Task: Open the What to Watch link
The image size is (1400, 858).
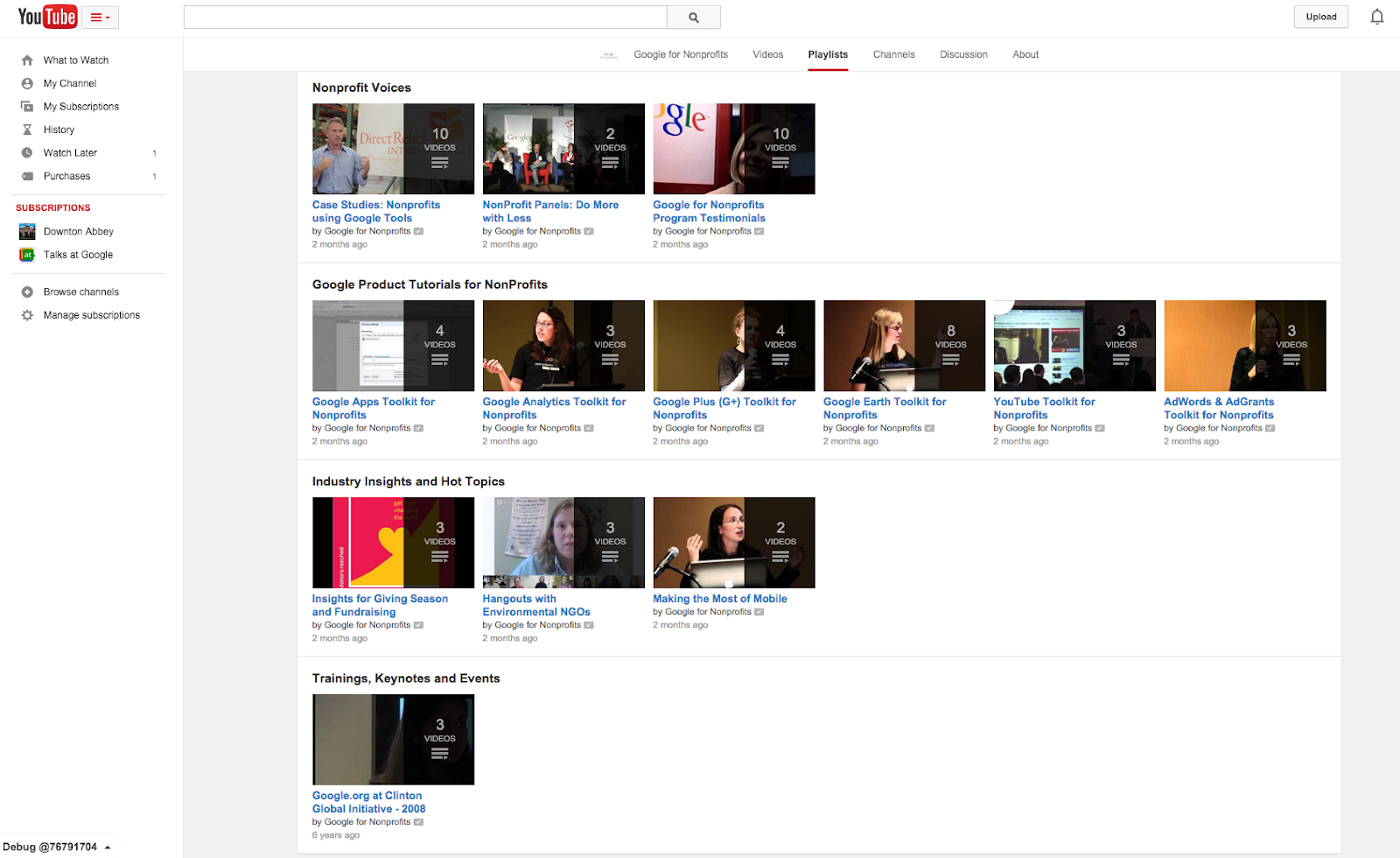Action: pyautogui.click(x=76, y=60)
